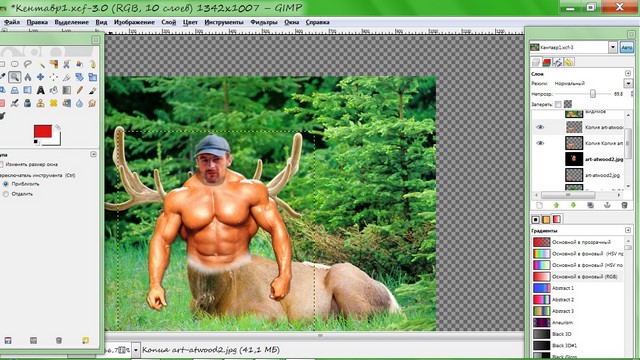Open the zoom level dropdown in status bar
The image size is (640, 360).
(136, 350)
